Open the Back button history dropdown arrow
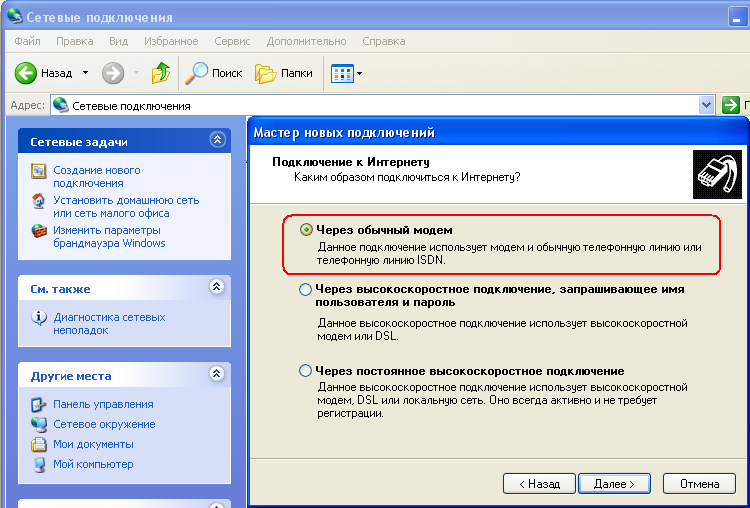Viewport: 750px width, 508px height. point(86,73)
